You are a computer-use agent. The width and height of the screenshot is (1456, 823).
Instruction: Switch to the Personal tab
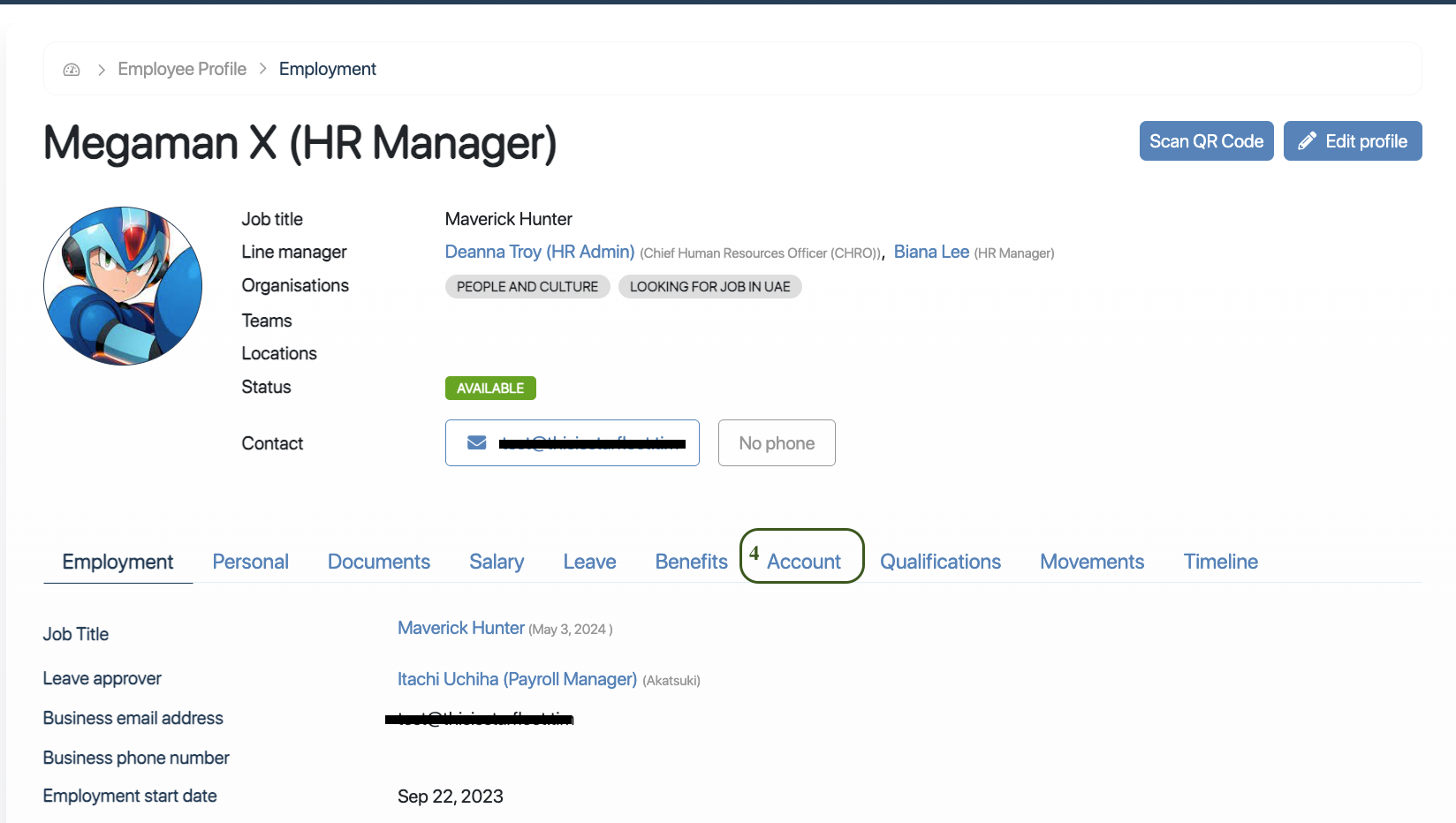250,562
